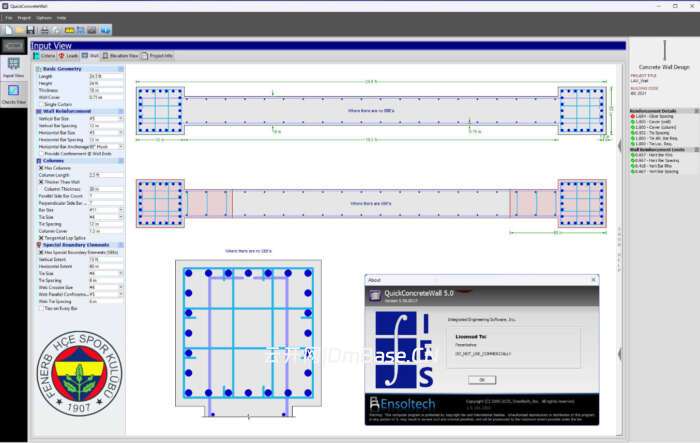700x443 pixels.
Task: Switch to the Project Info tab
Action: point(158,56)
